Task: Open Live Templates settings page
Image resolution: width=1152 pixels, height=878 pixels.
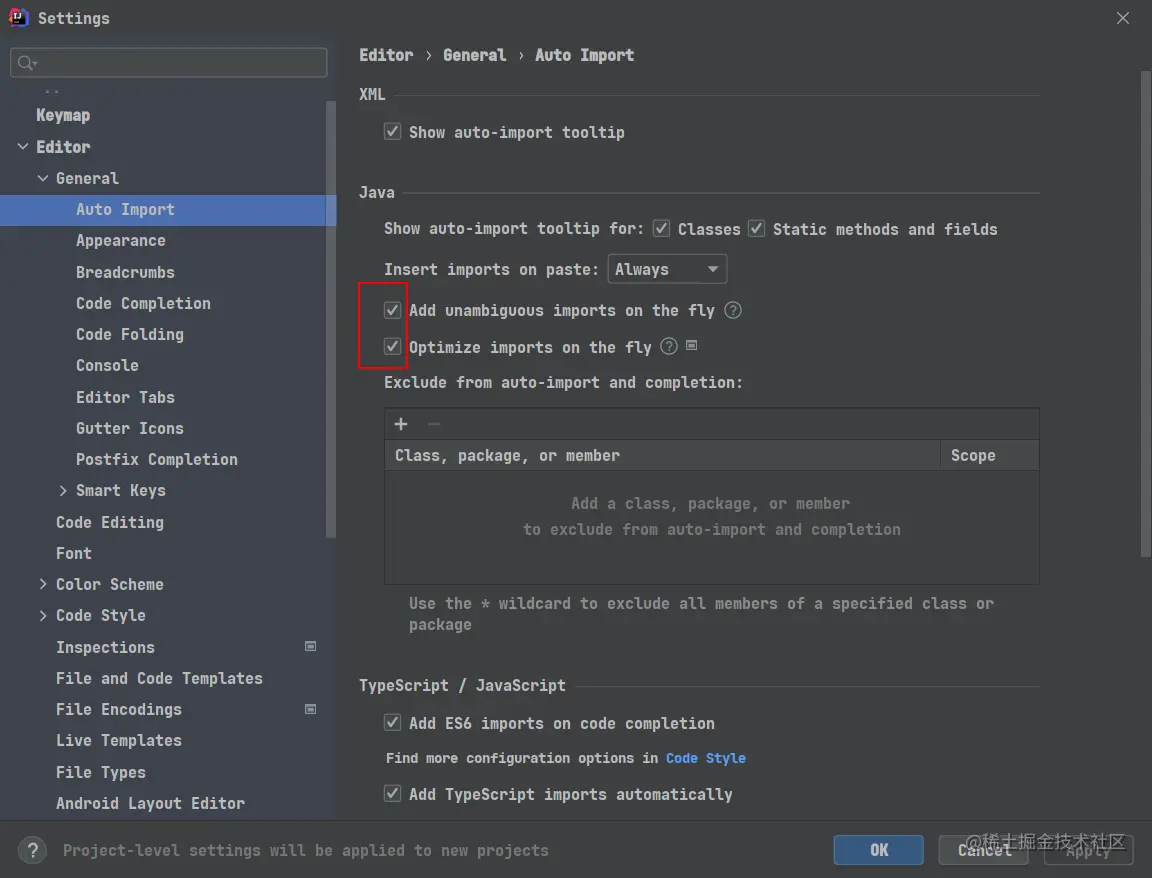Action: click(x=118, y=741)
